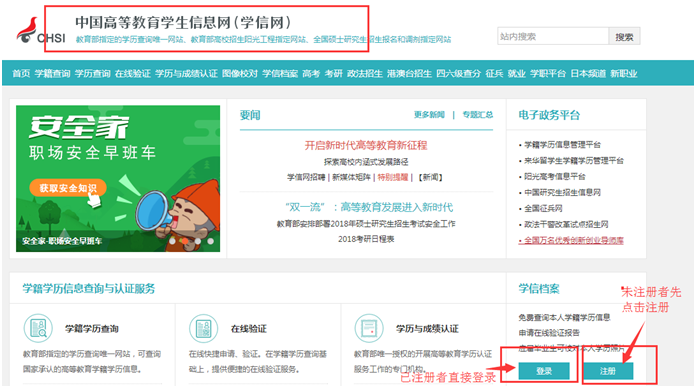Click 获取安全知识 orange button on banner
This screenshot has height=388, width=696.
68,188
